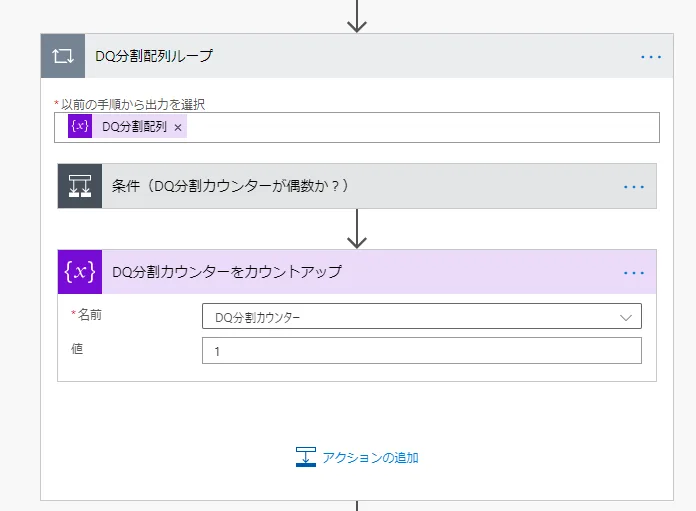Click the variable icon in DQ分割配列 token
This screenshot has height=511, width=696.
[80, 126]
